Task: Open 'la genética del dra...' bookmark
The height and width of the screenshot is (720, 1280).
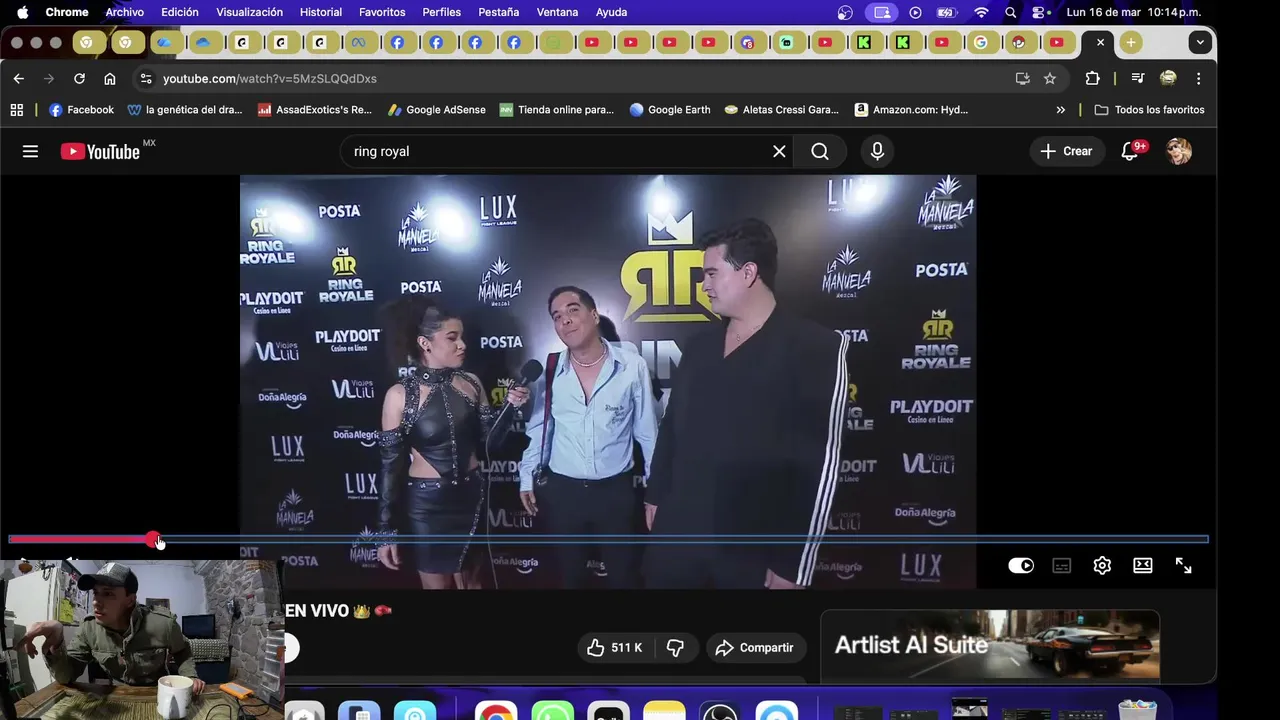Action: (x=185, y=110)
